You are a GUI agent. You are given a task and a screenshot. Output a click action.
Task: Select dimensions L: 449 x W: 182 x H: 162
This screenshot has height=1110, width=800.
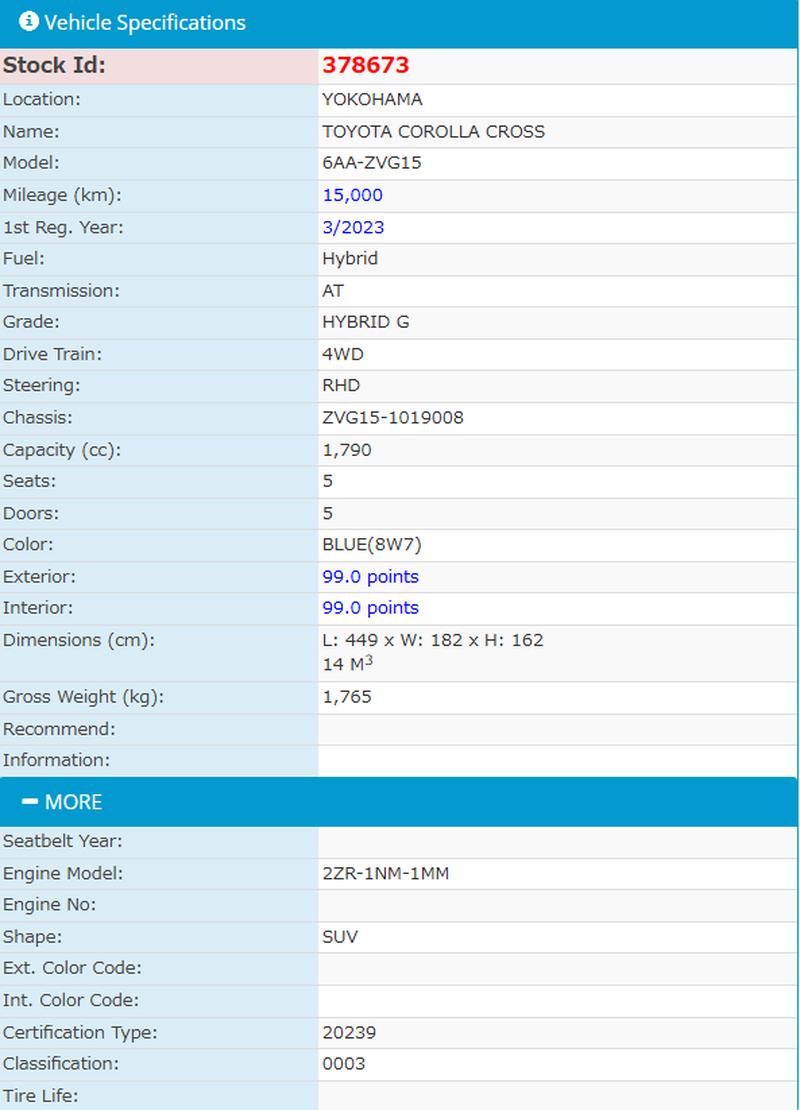433,640
